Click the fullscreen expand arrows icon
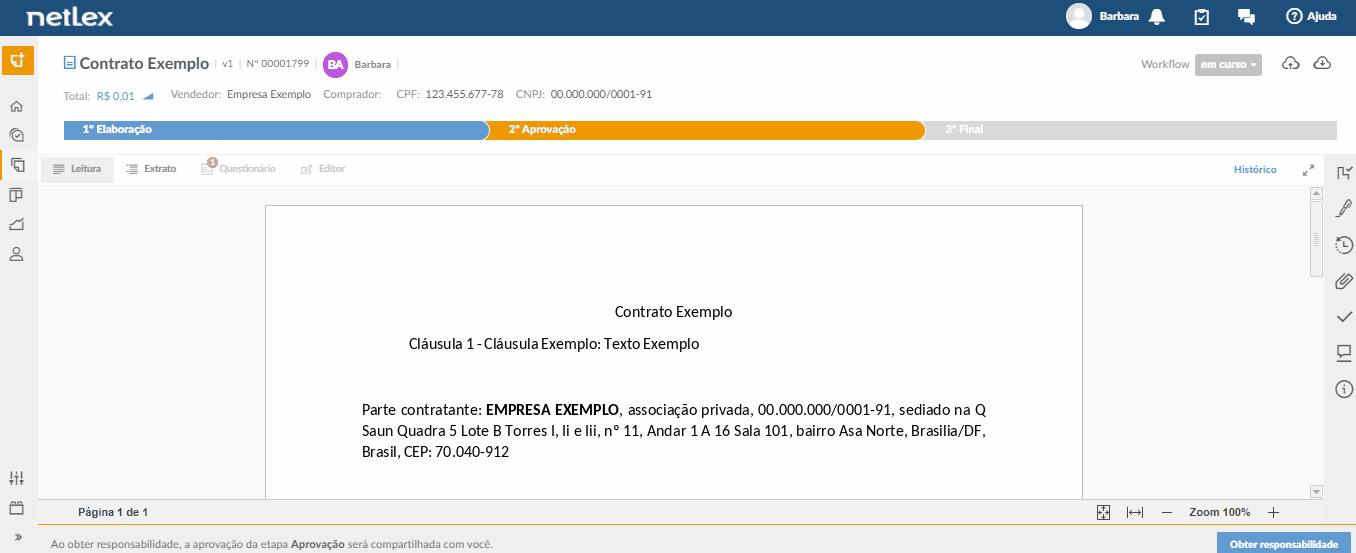This screenshot has height=553, width=1356. point(1308,170)
